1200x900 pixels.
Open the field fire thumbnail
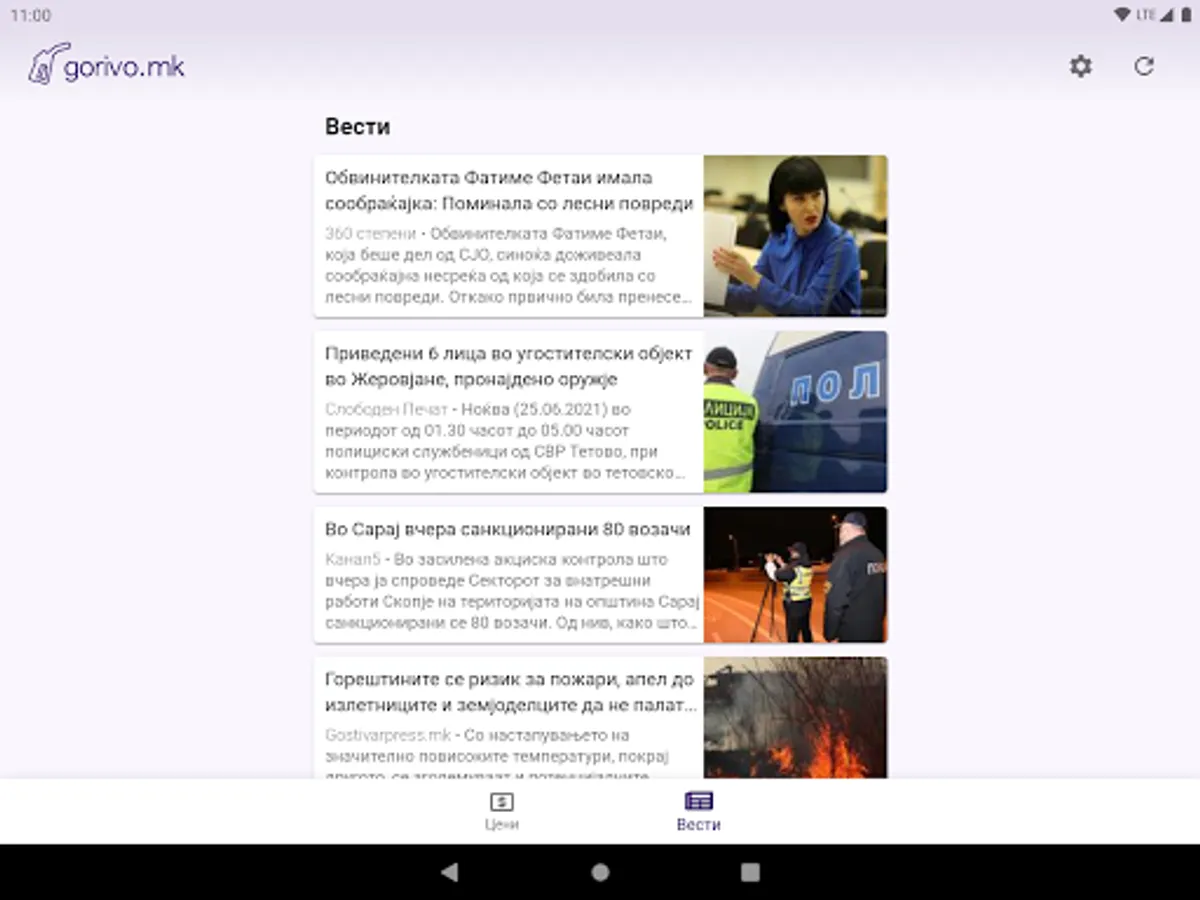click(x=795, y=718)
